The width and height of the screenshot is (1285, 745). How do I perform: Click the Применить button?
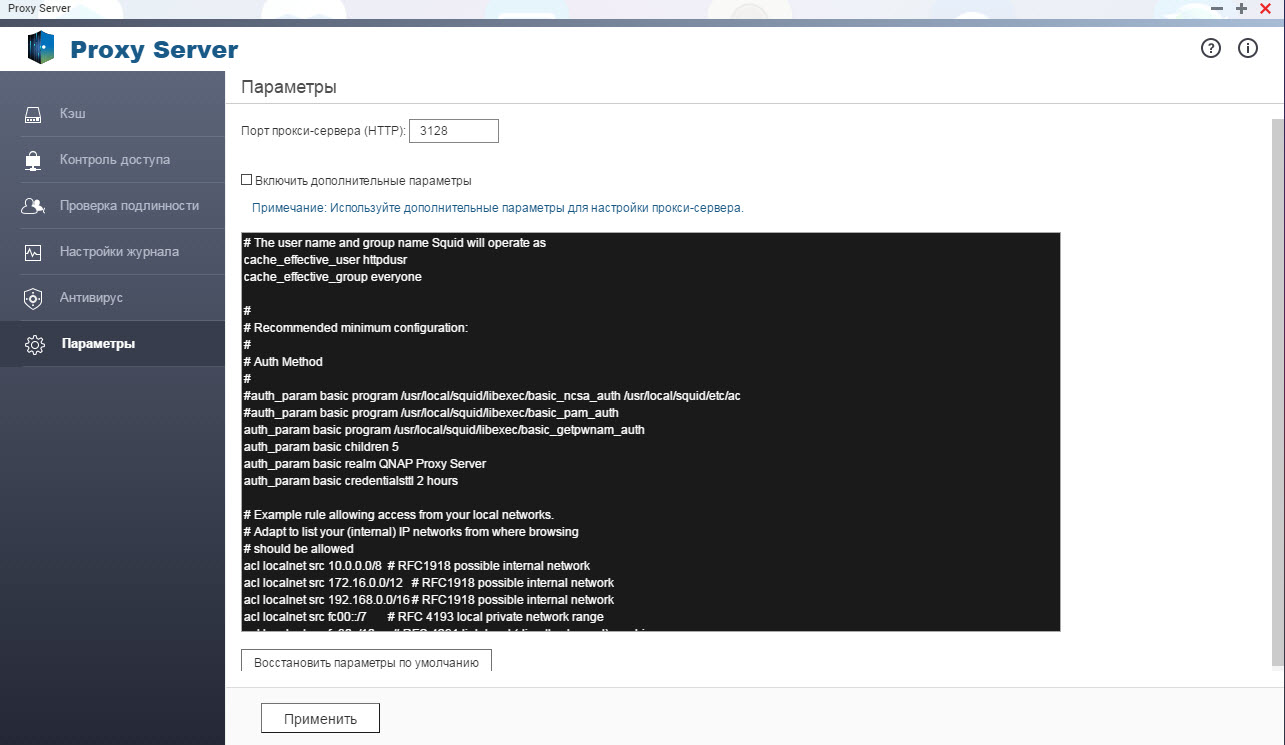(320, 718)
